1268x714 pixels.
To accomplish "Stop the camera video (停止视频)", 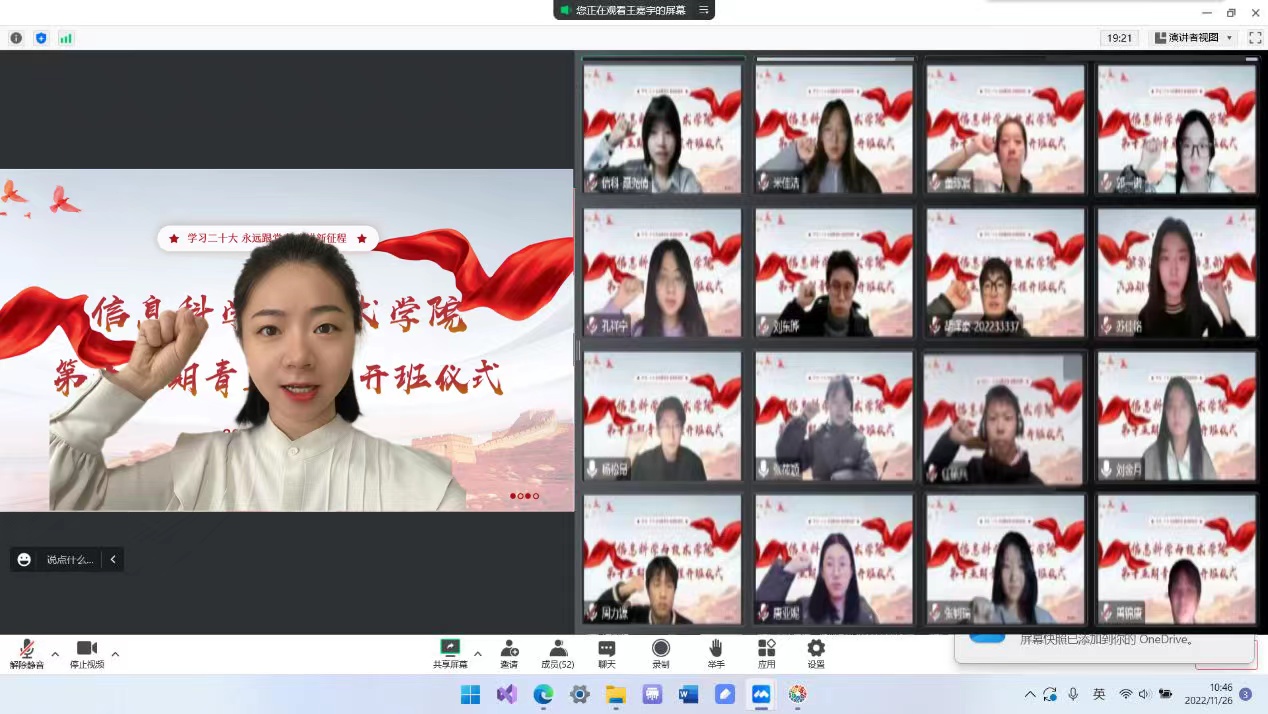I will (87, 654).
